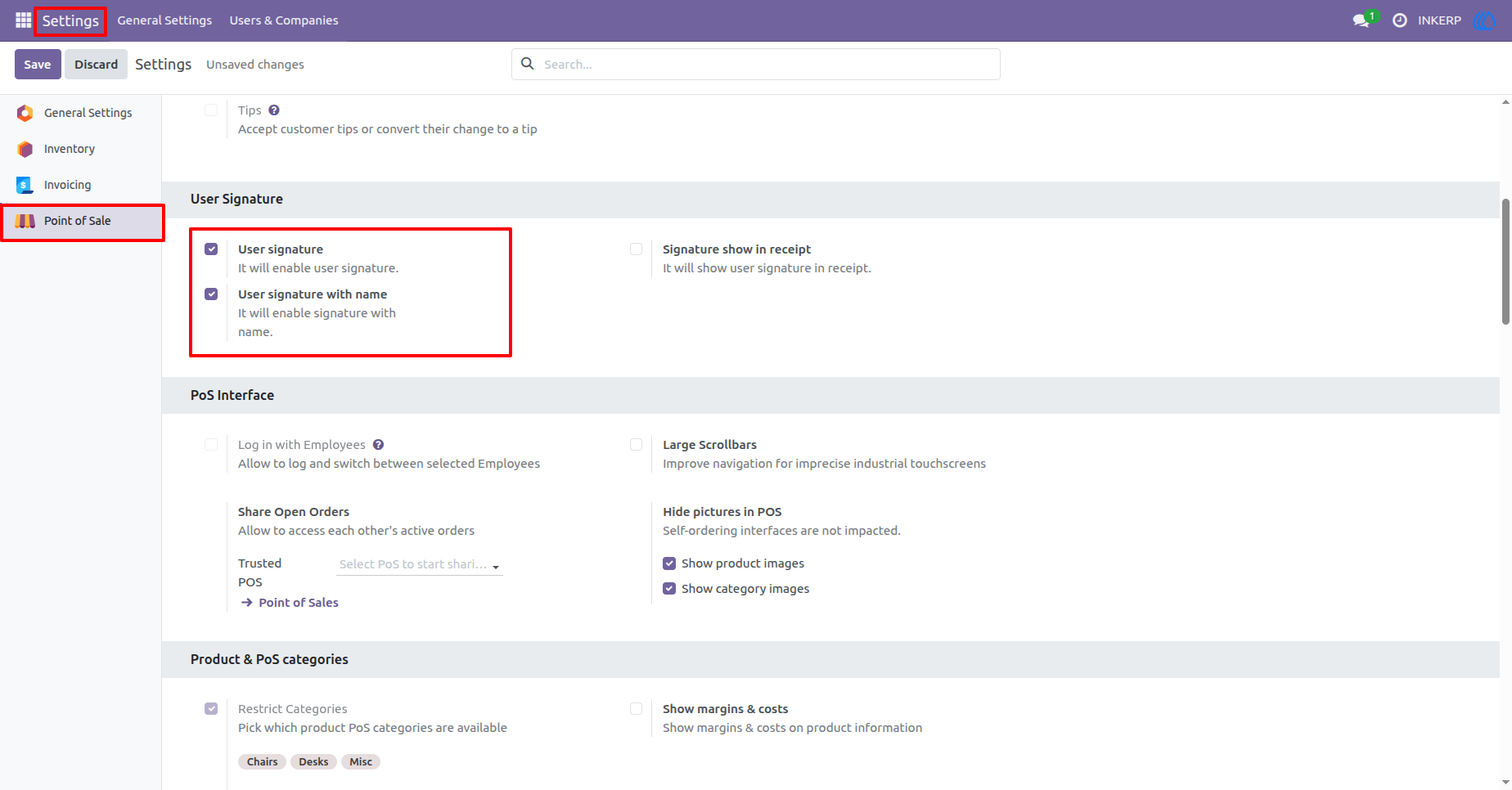This screenshot has height=790, width=1512.
Task: Toggle the Restrict Categories checkbox
Action: tap(211, 709)
